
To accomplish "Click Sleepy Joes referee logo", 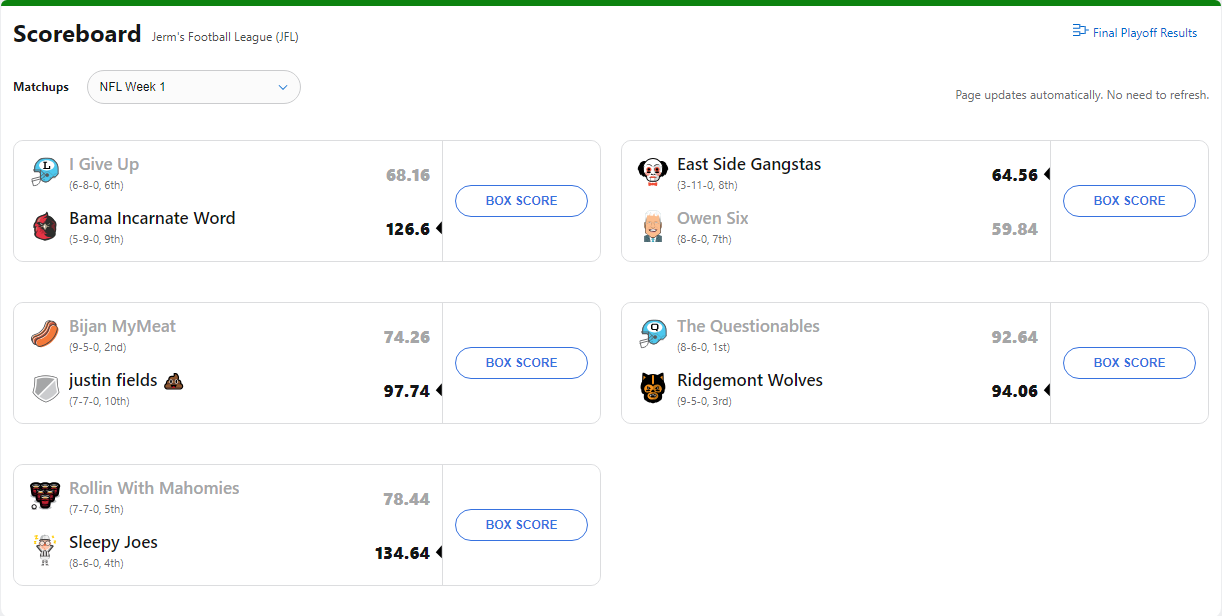I will pyautogui.click(x=45, y=550).
